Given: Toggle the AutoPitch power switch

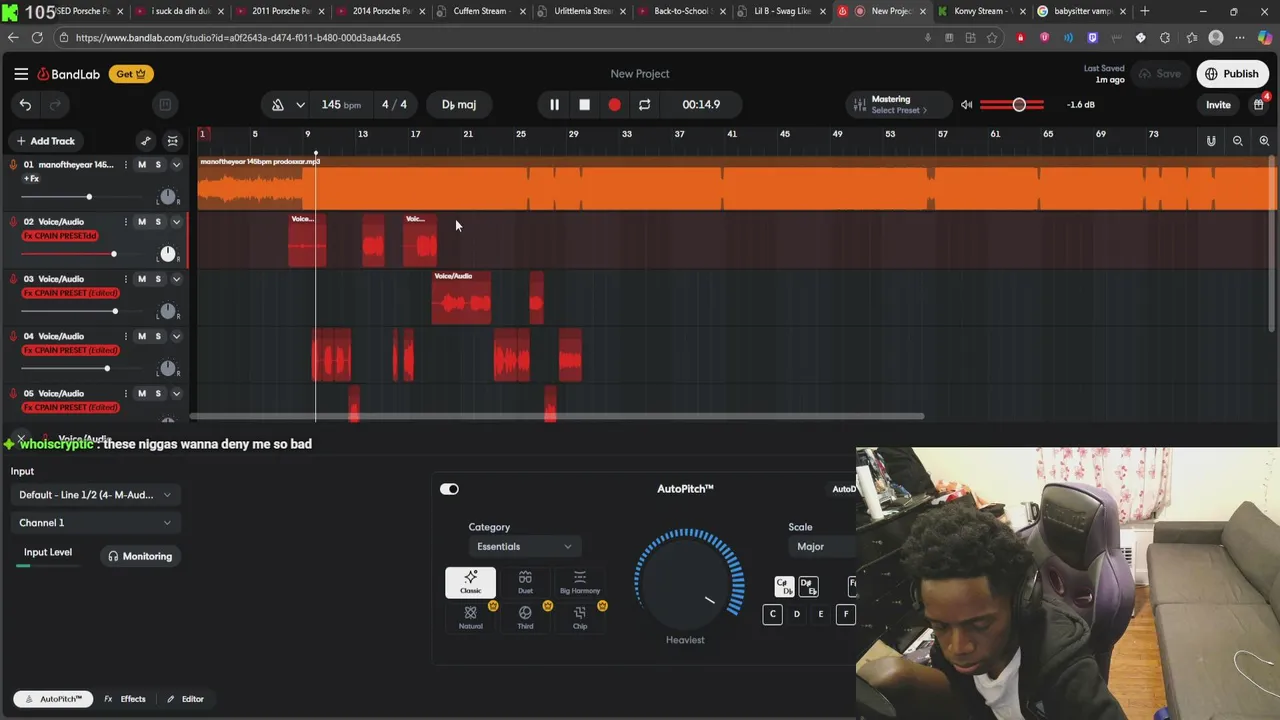Looking at the screenshot, I should [449, 489].
